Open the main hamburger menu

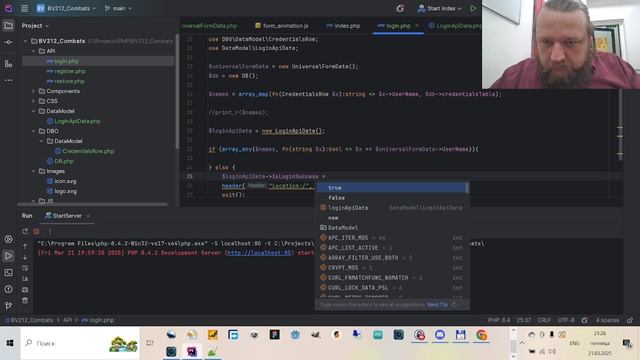point(24,8)
